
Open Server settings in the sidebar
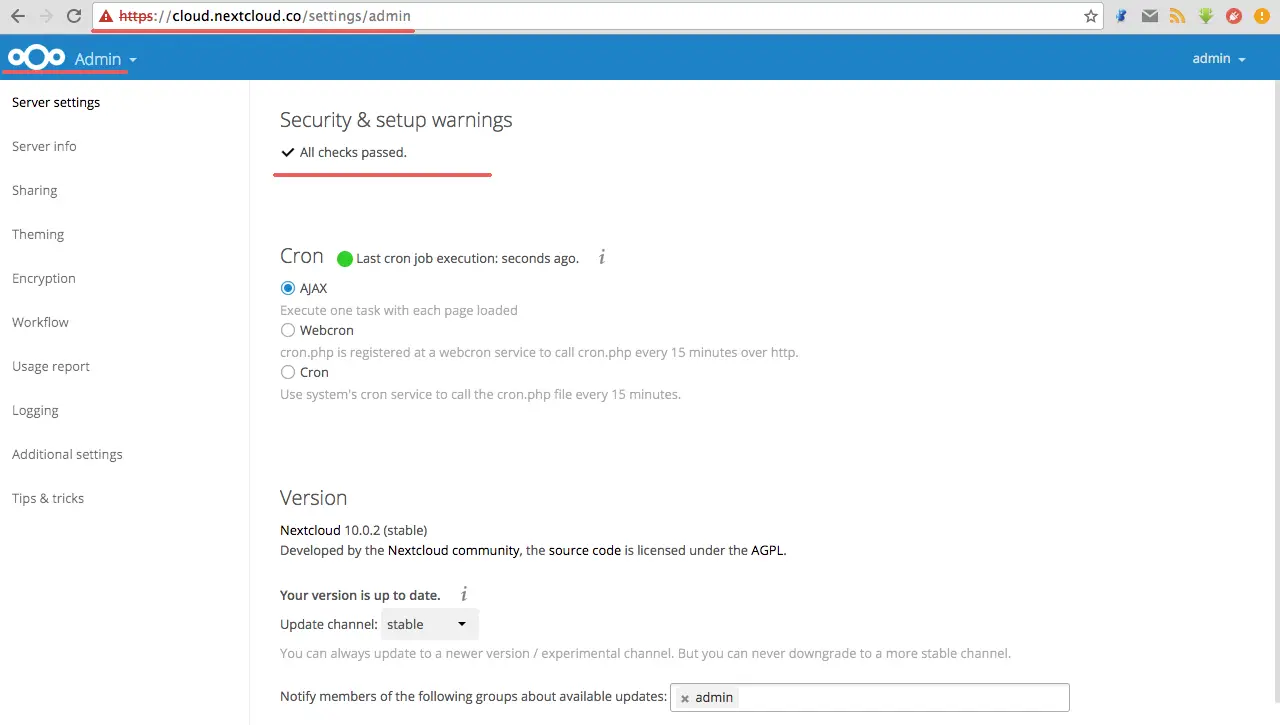(x=56, y=102)
